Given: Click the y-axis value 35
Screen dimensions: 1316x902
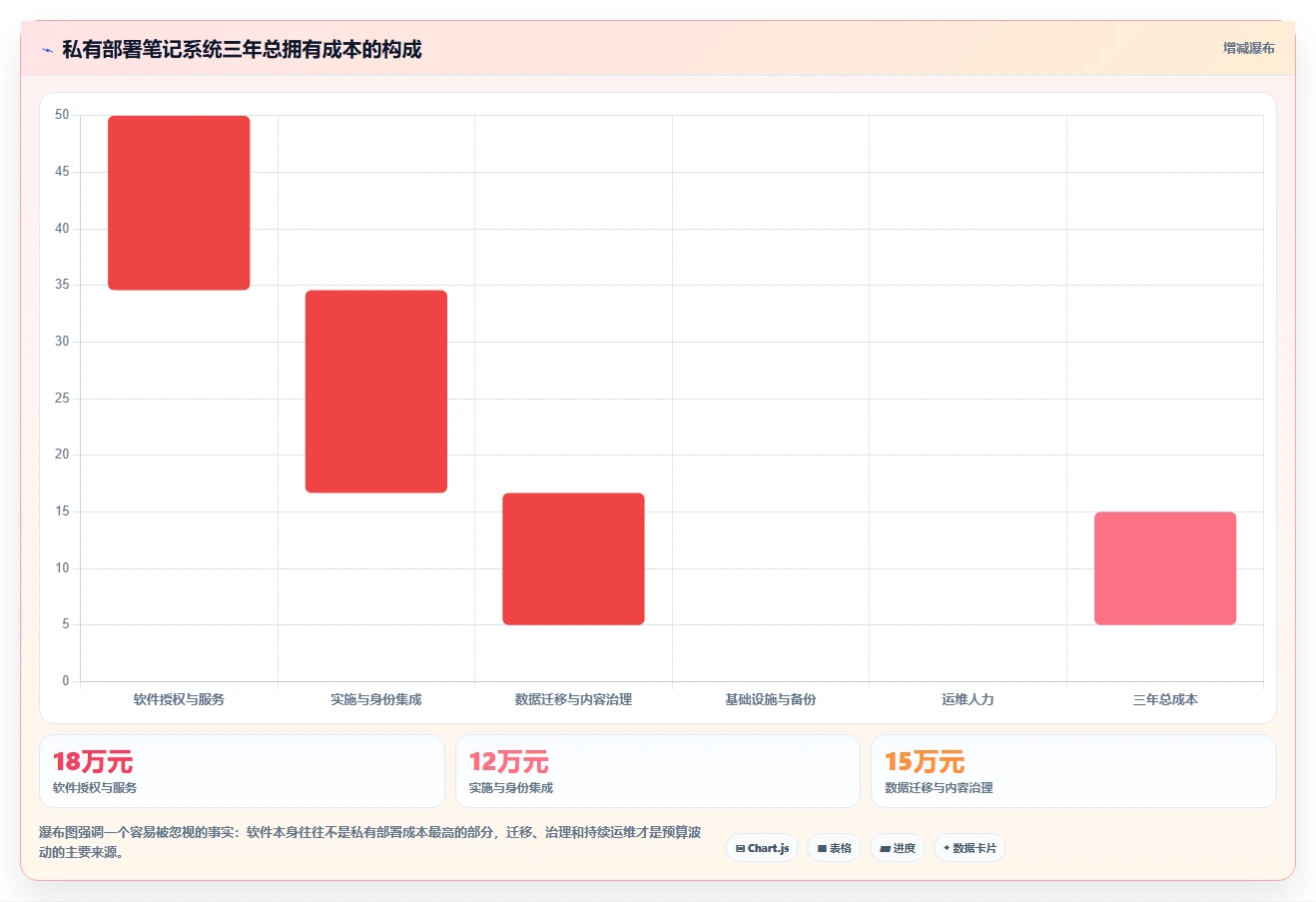Looking at the screenshot, I should [62, 285].
